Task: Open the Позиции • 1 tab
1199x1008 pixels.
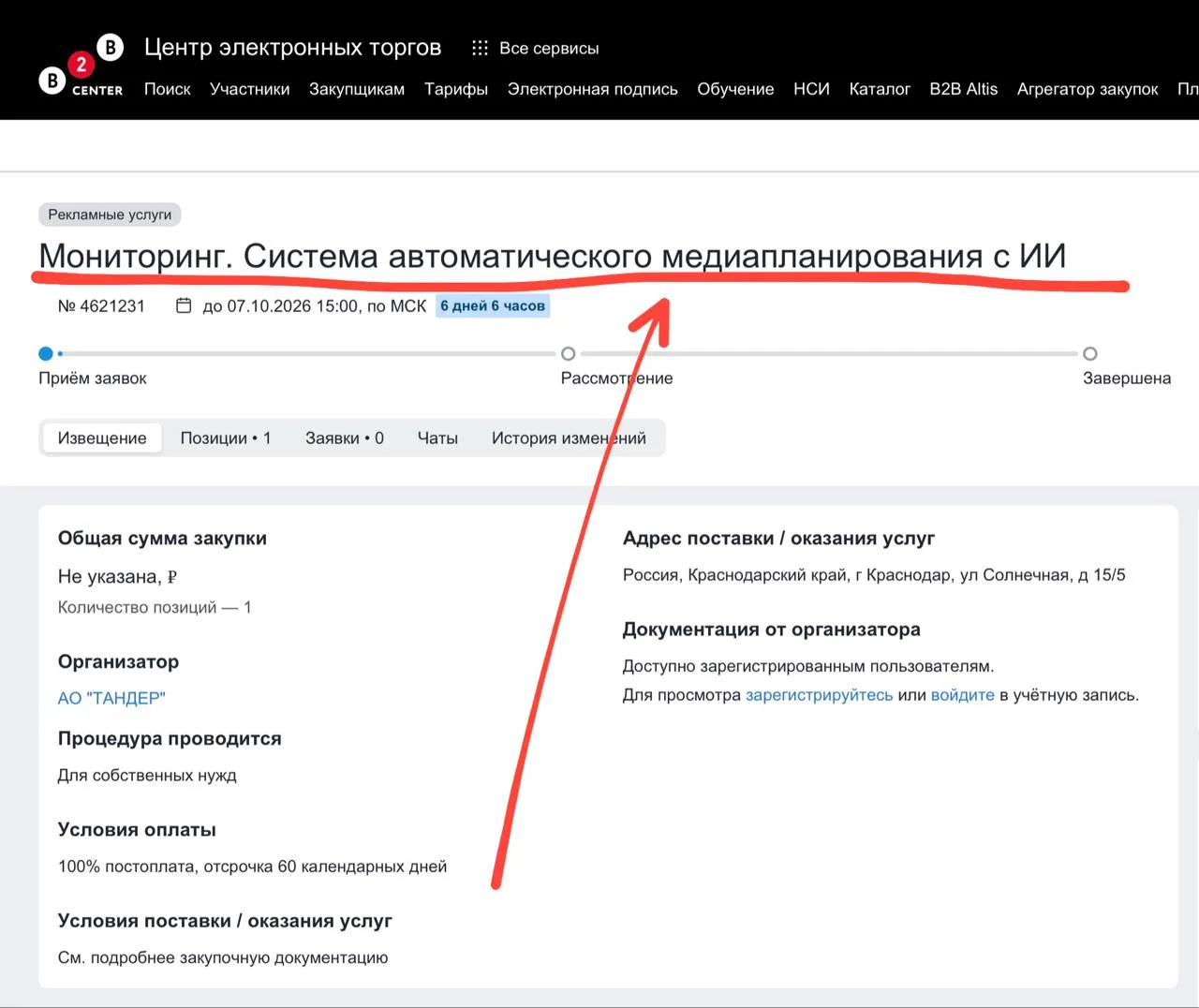Action: click(x=226, y=437)
